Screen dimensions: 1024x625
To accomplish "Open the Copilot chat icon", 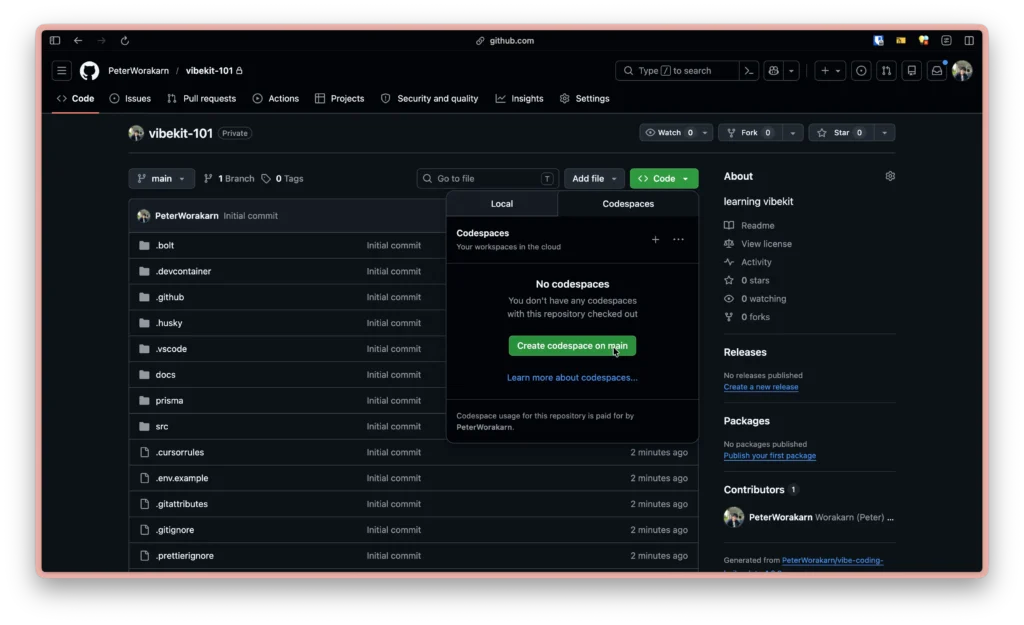I will pyautogui.click(x=774, y=71).
